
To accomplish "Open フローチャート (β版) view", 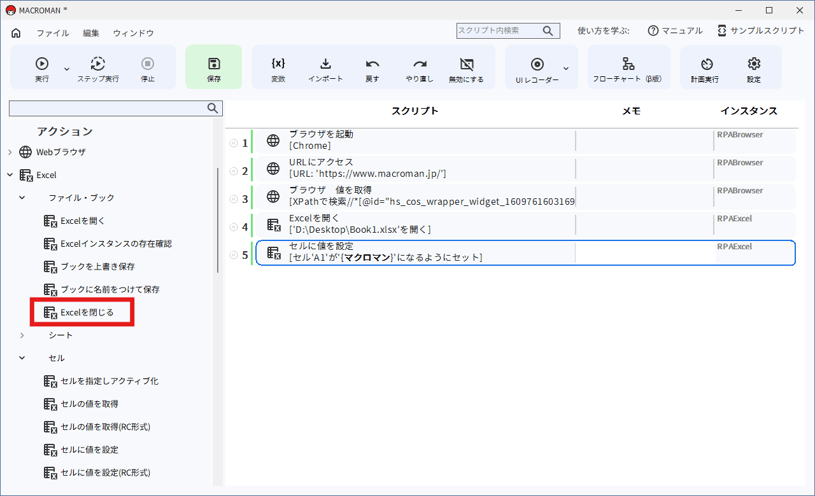I will (628, 69).
